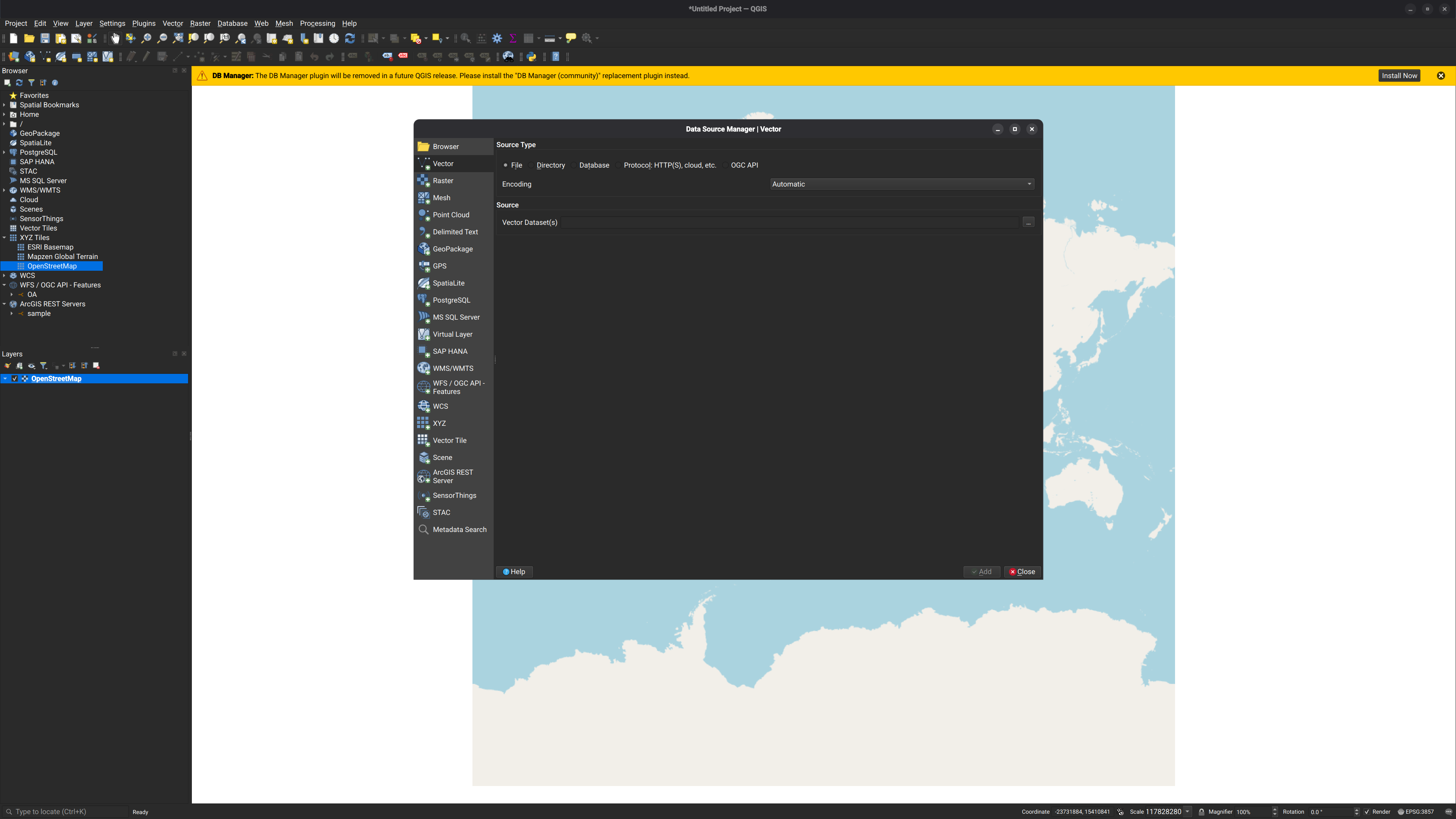Open the Python Console icon

(531, 56)
